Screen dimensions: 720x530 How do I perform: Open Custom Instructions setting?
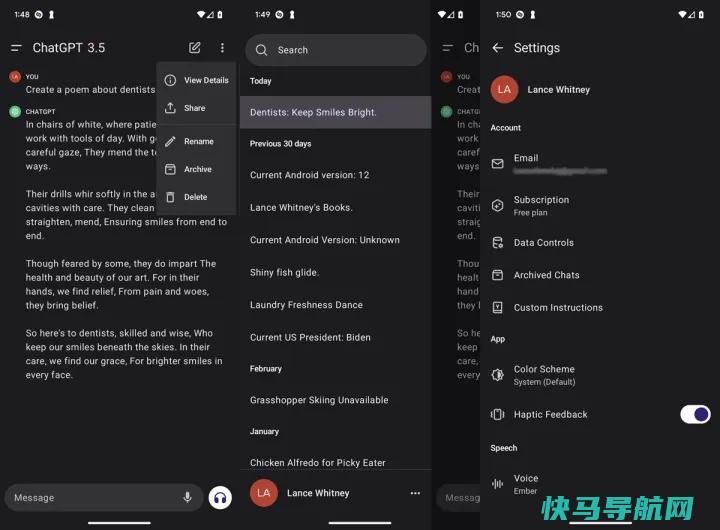point(600,308)
